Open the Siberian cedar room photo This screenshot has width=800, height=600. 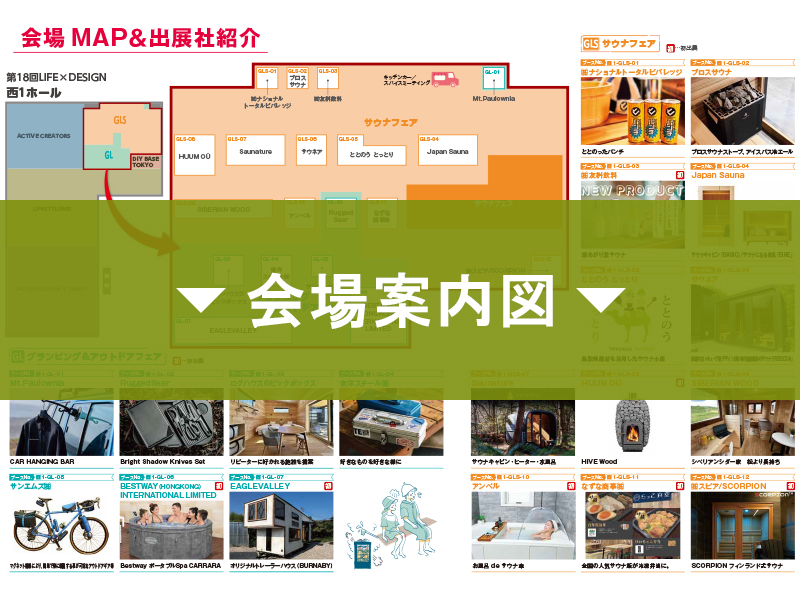point(743,422)
